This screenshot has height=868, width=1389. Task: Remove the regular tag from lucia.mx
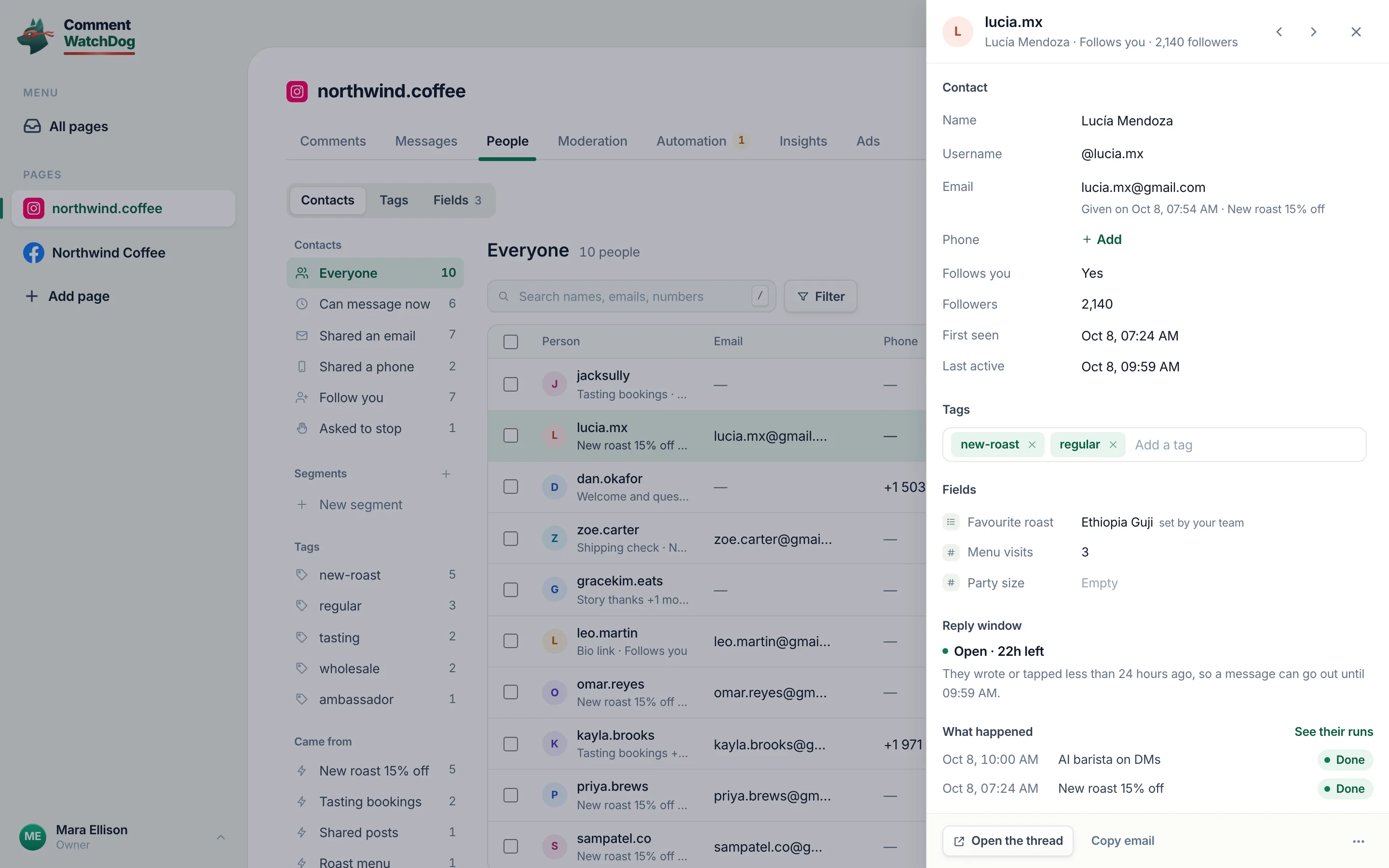[1113, 445]
